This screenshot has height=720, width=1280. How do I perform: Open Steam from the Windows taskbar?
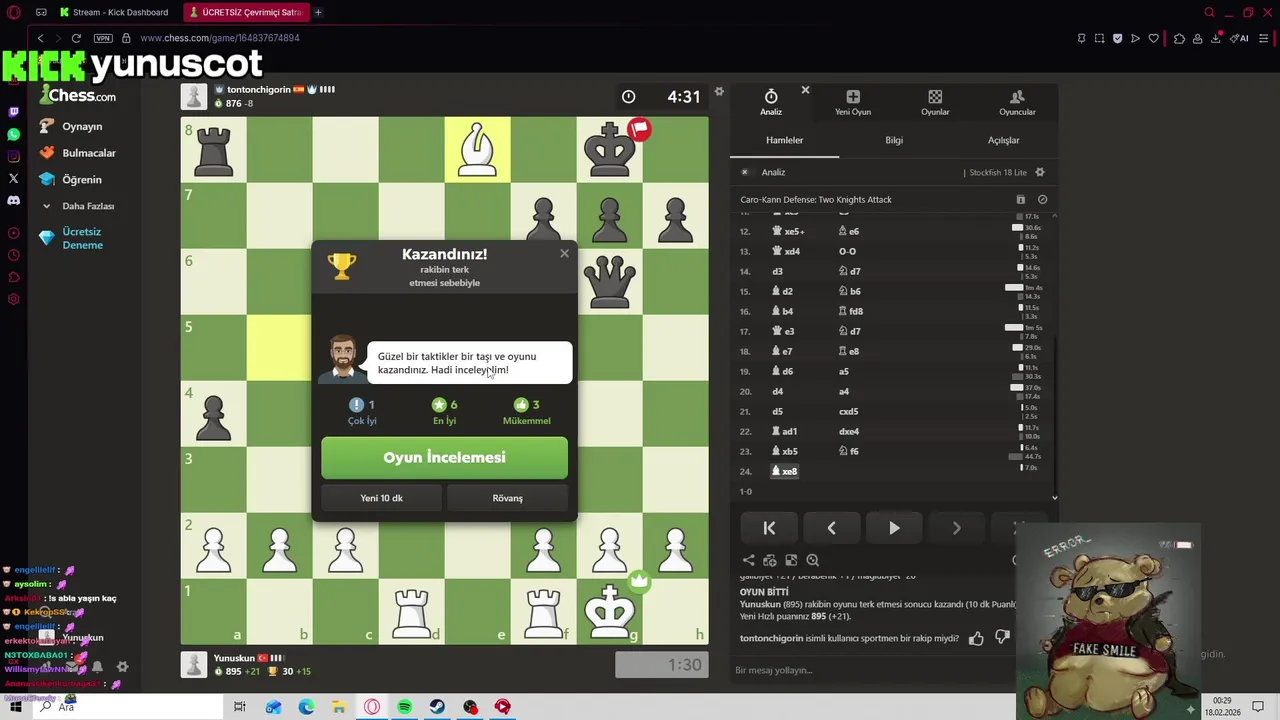point(437,707)
